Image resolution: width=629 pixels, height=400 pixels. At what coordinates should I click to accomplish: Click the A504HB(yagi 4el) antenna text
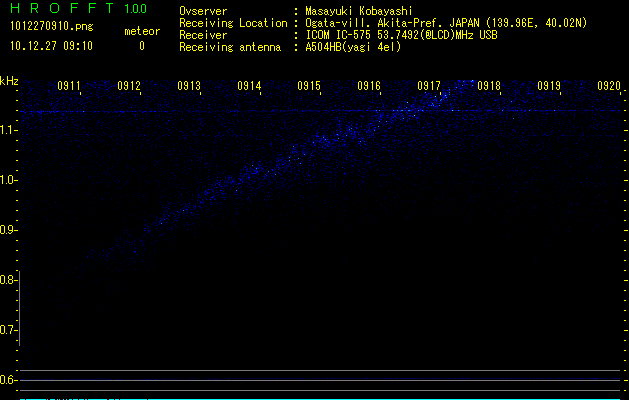[x=353, y=47]
